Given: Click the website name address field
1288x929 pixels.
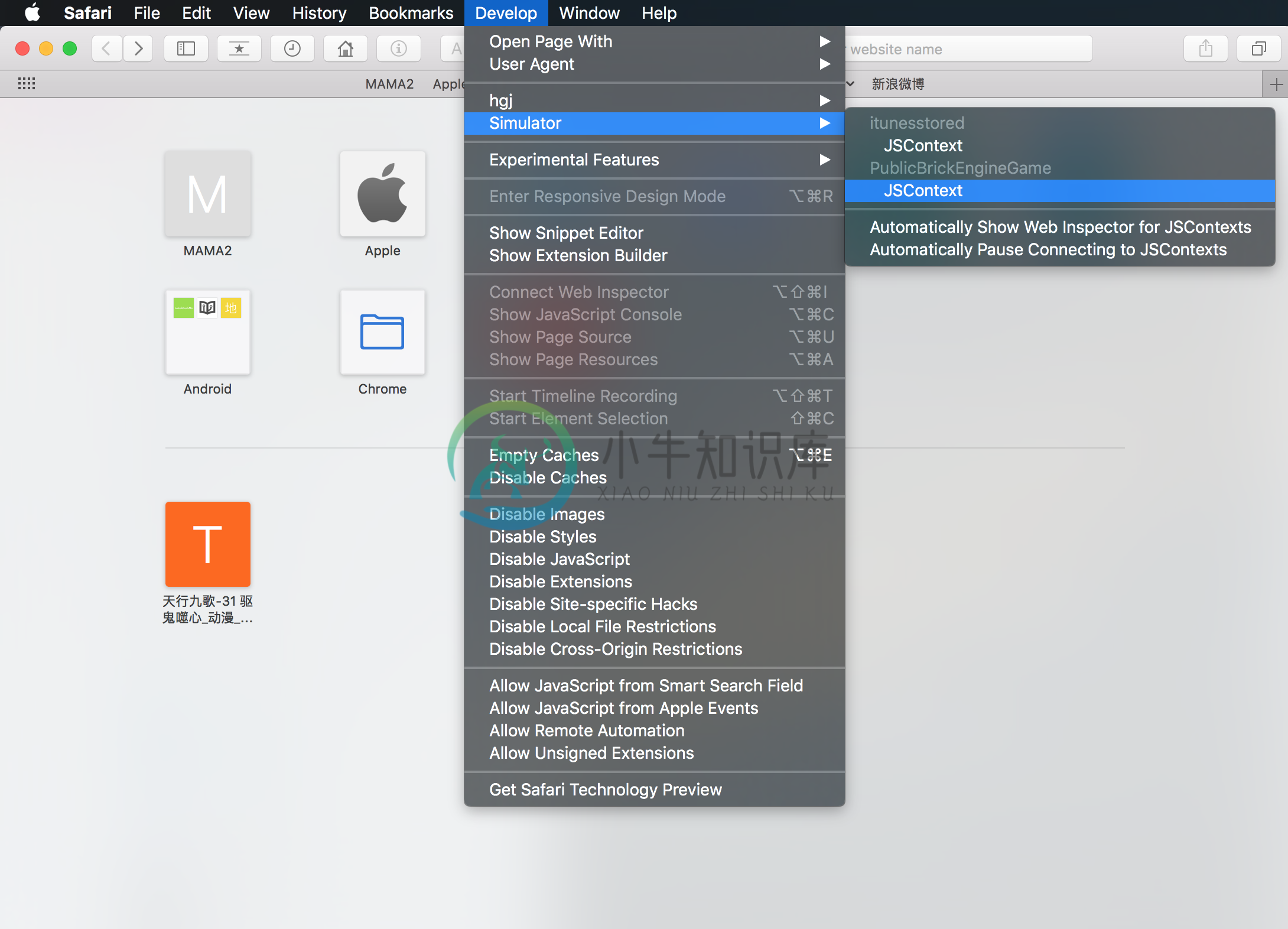Looking at the screenshot, I should point(969,49).
